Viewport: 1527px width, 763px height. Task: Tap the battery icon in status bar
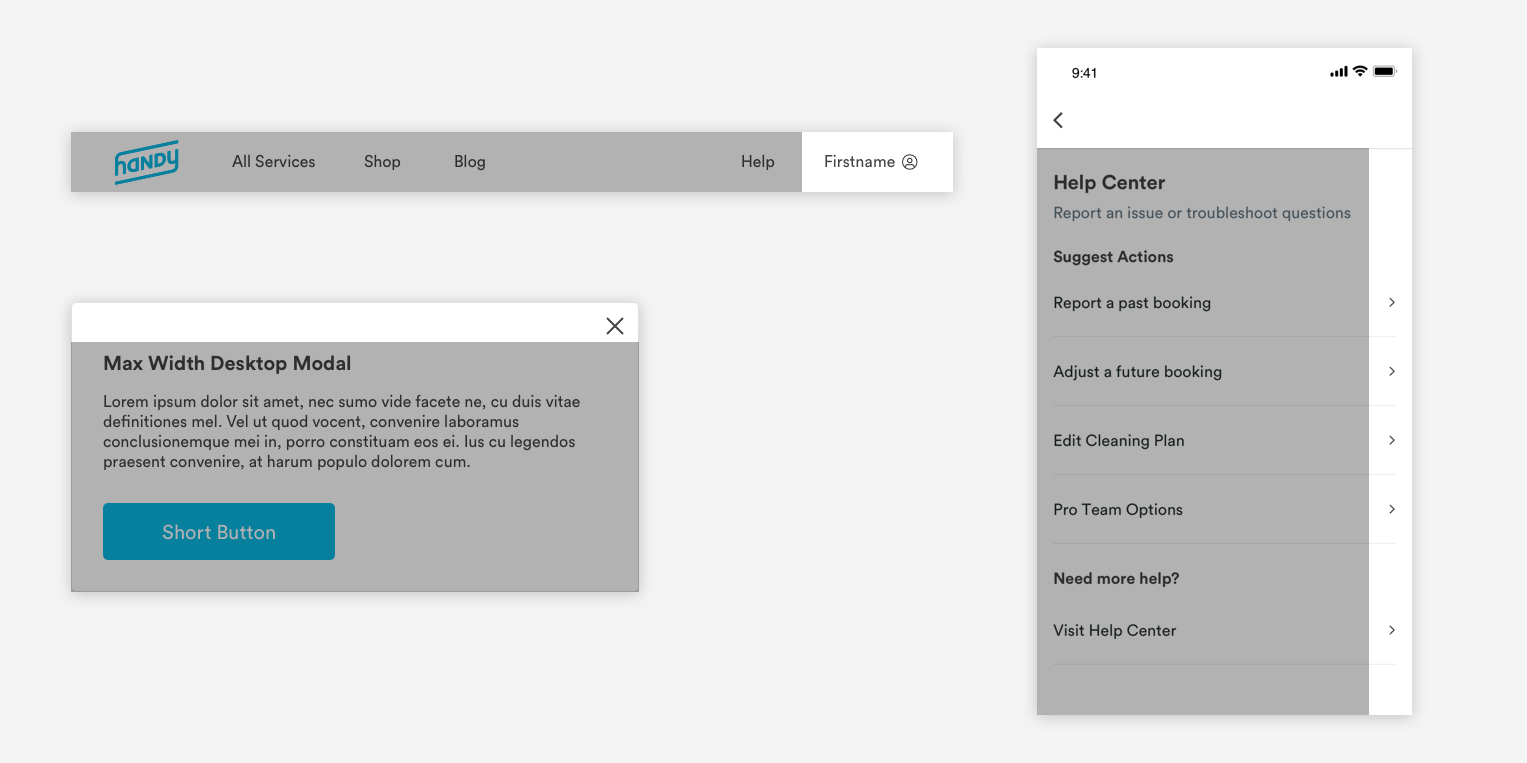tap(1385, 72)
